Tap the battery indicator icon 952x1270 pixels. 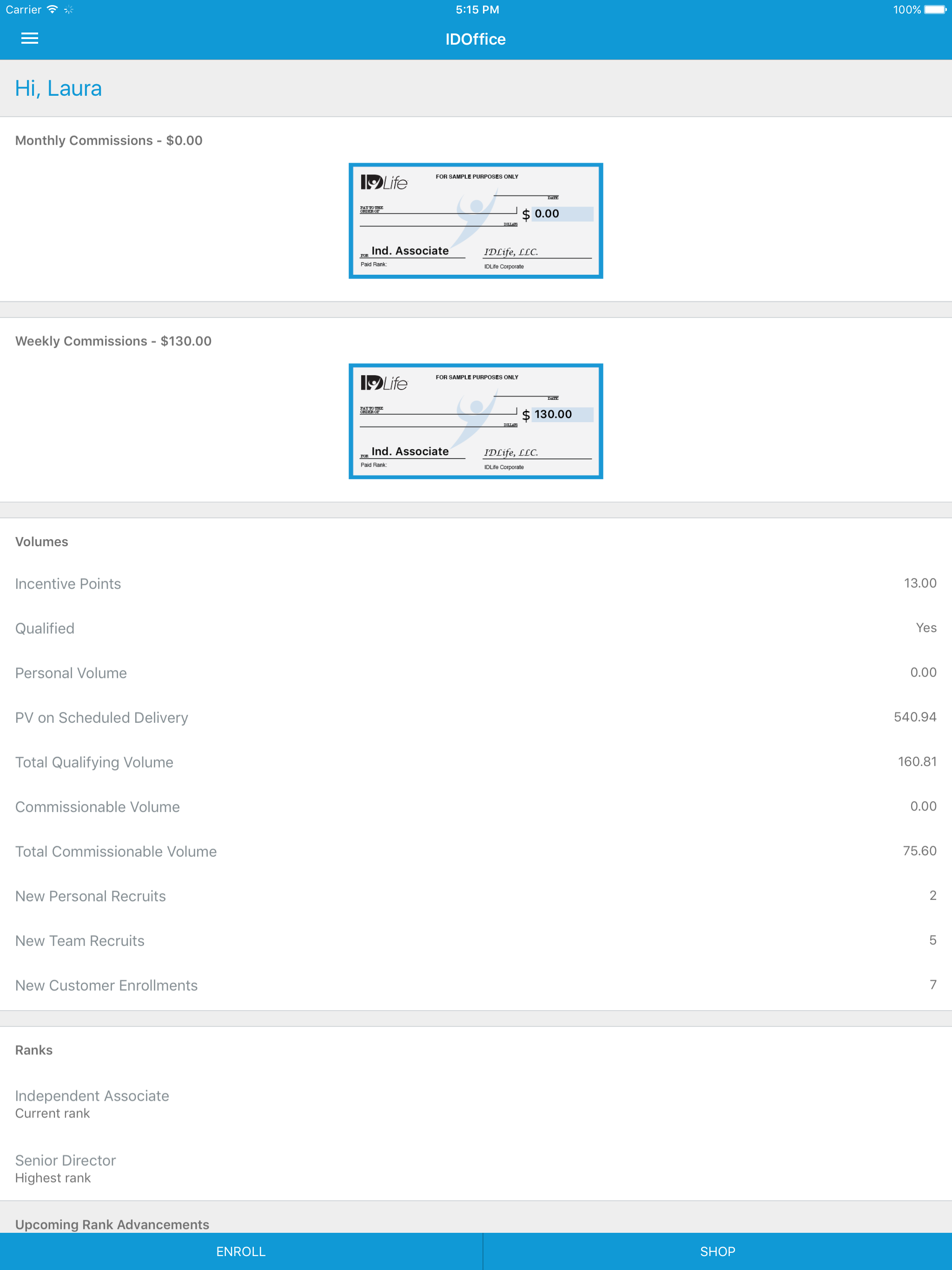point(935,9)
